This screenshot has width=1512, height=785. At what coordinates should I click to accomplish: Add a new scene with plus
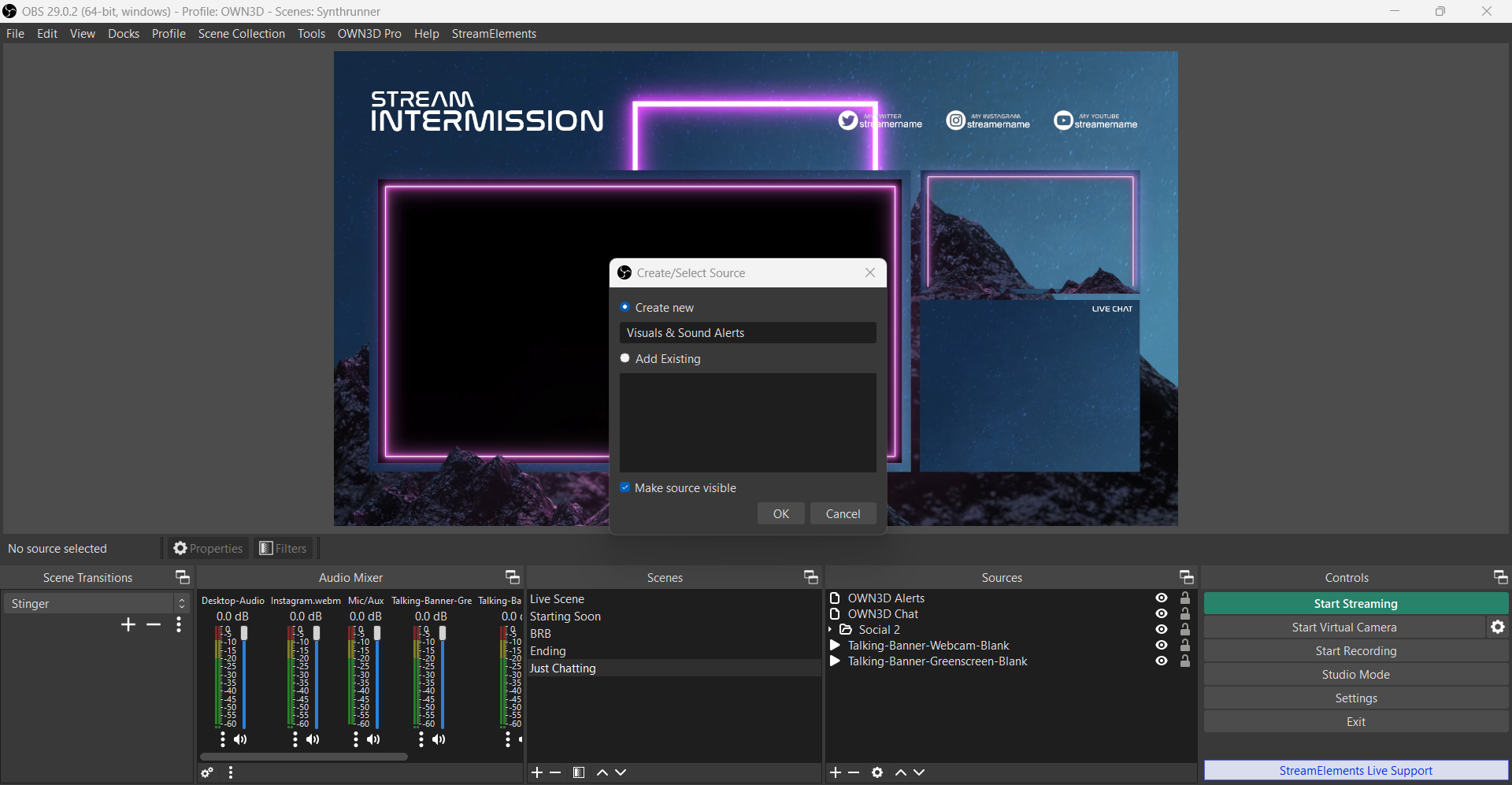coord(537,772)
